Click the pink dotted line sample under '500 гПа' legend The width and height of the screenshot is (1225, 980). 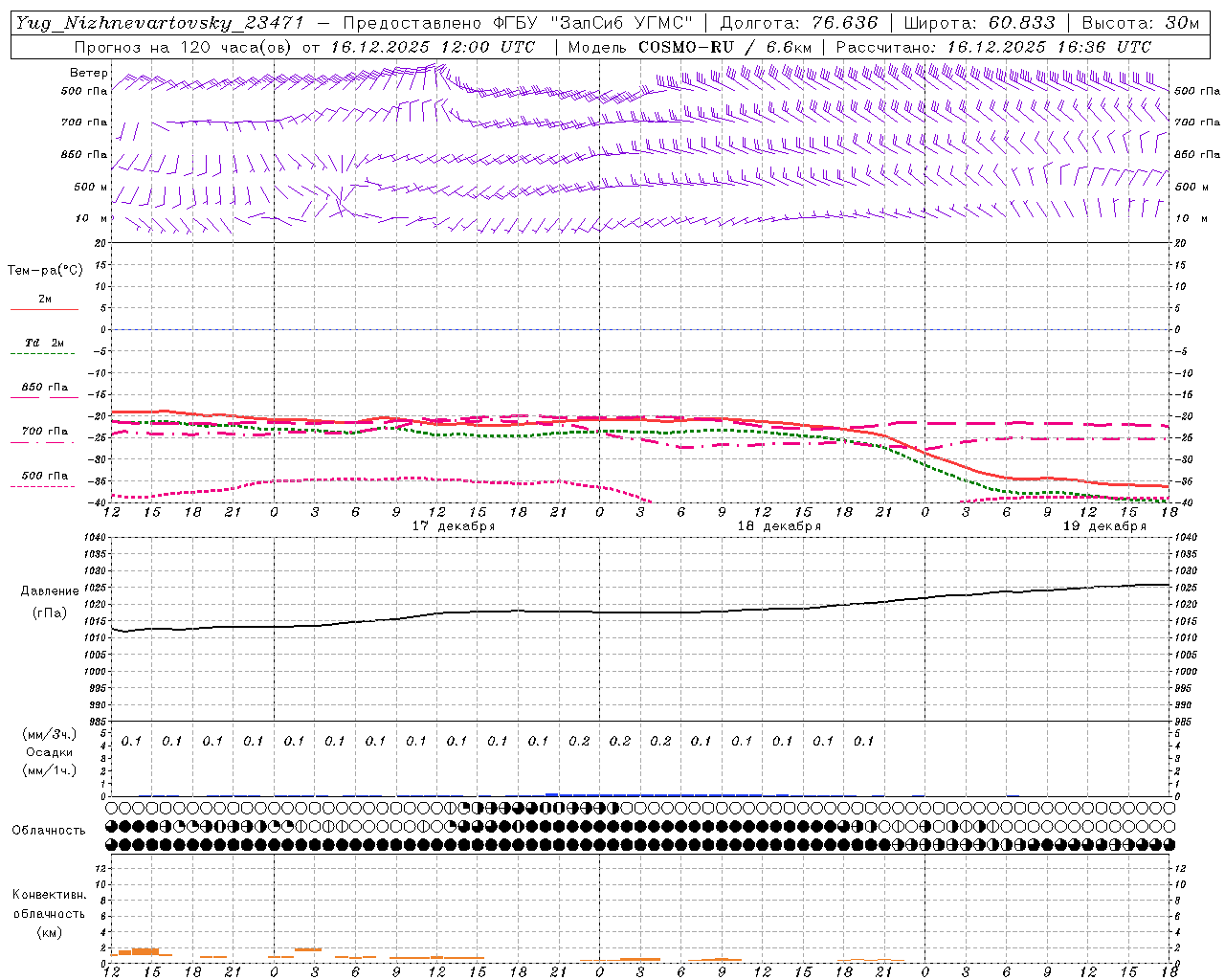click(44, 487)
